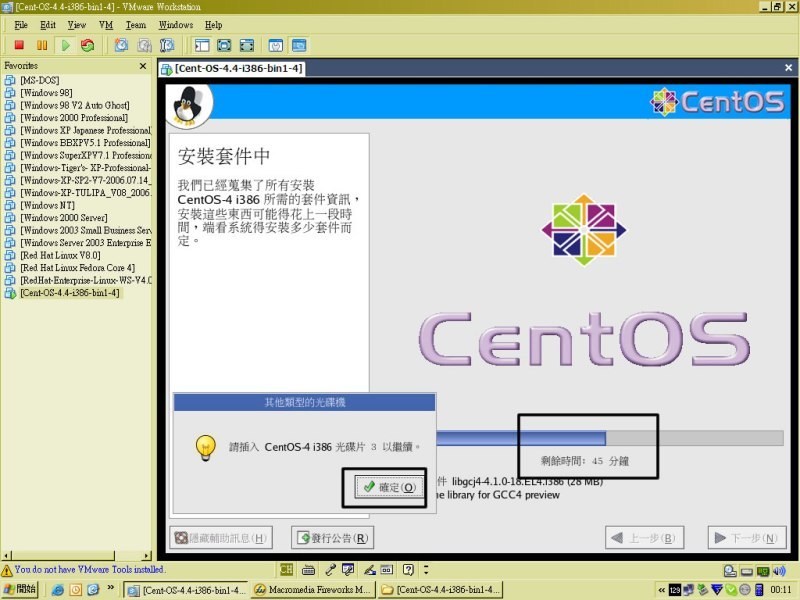800x600 pixels.
Task: Switch to Macromedia Fireworks taskbar button
Action: pyautogui.click(x=313, y=590)
